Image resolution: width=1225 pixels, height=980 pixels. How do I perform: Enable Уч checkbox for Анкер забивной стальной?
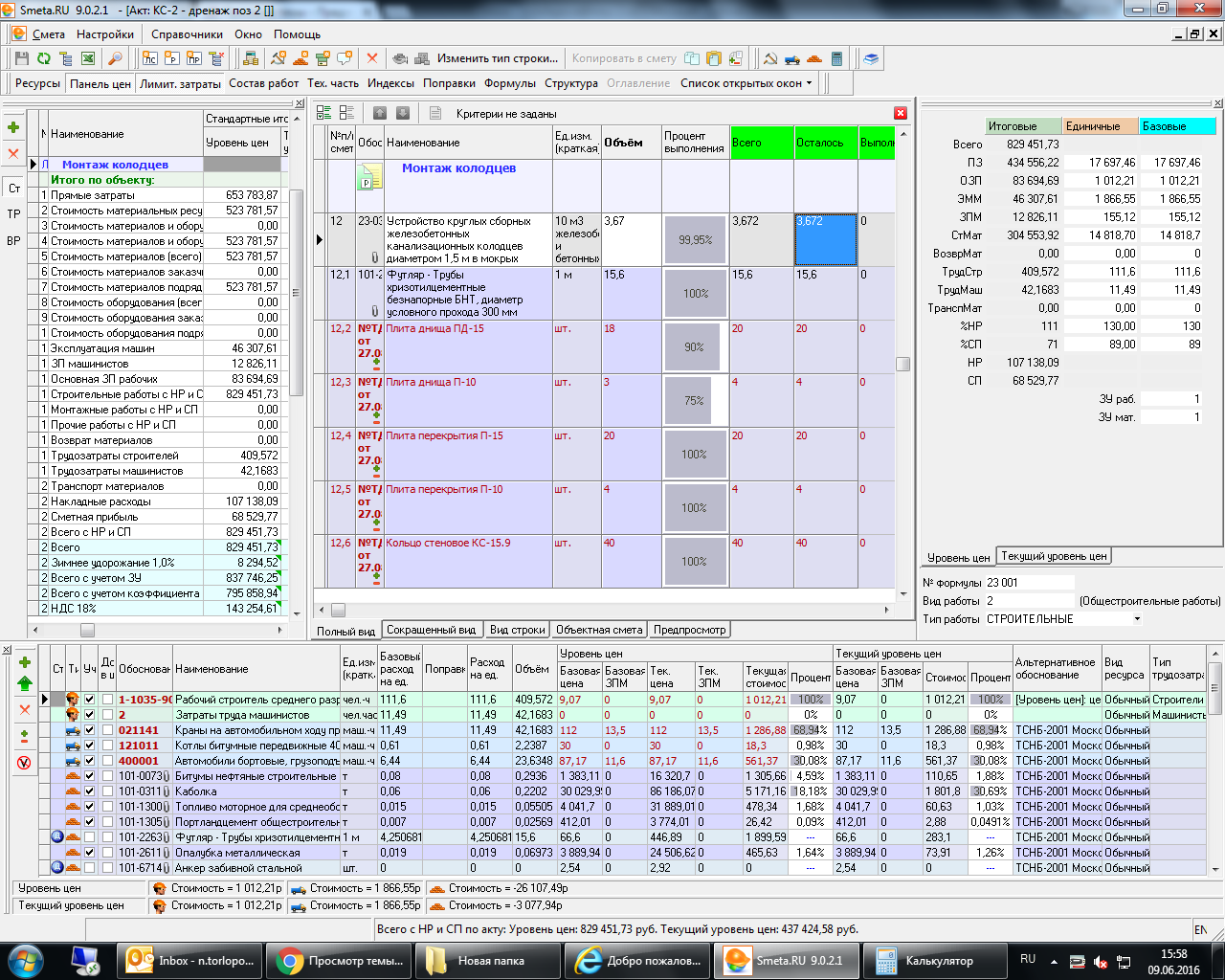tap(90, 868)
